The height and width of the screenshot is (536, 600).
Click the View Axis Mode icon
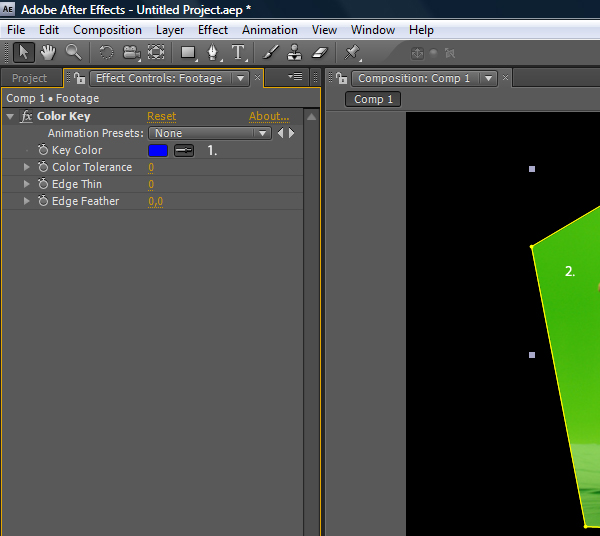pos(450,53)
